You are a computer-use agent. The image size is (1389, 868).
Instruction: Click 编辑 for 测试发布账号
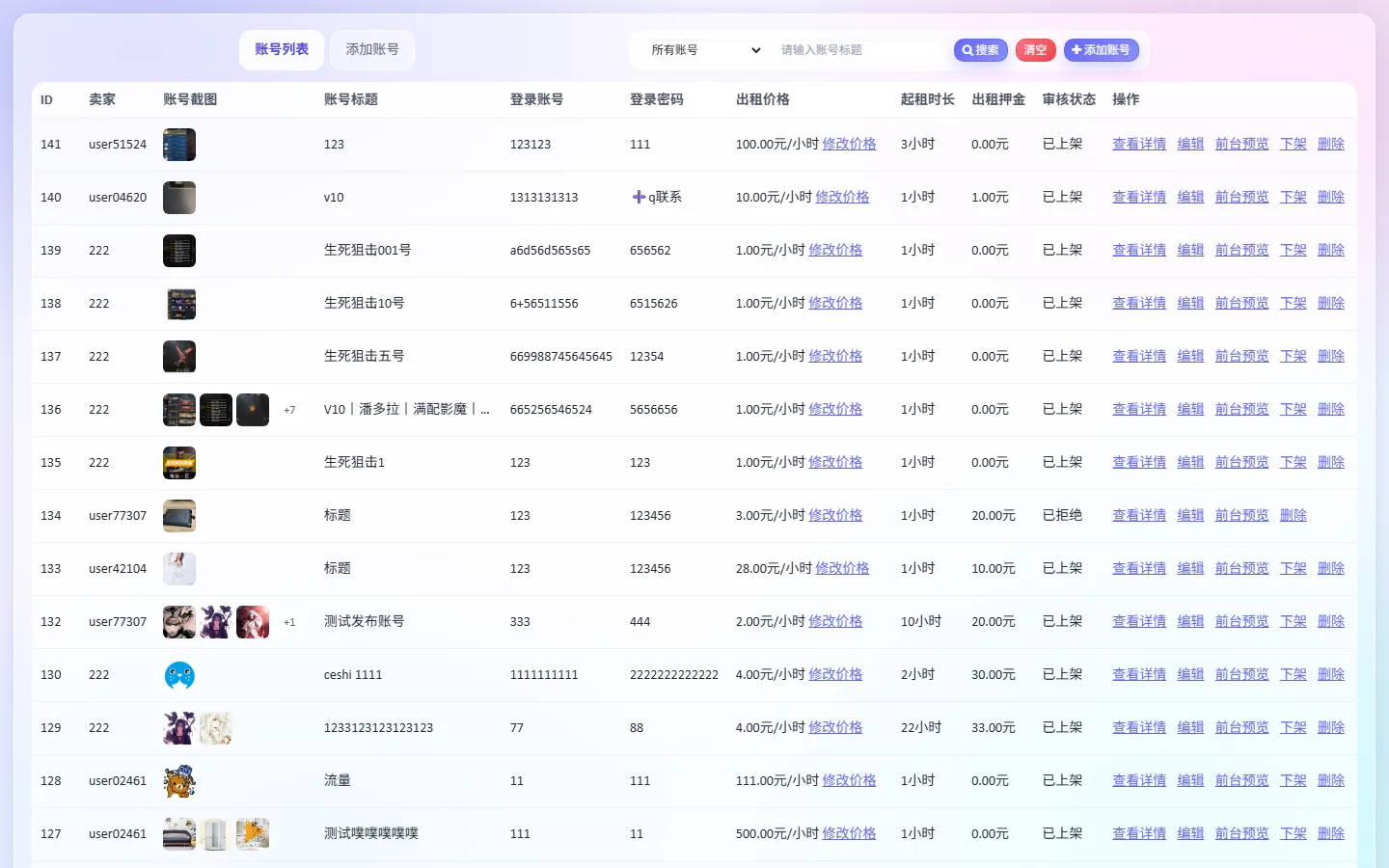pos(1190,621)
